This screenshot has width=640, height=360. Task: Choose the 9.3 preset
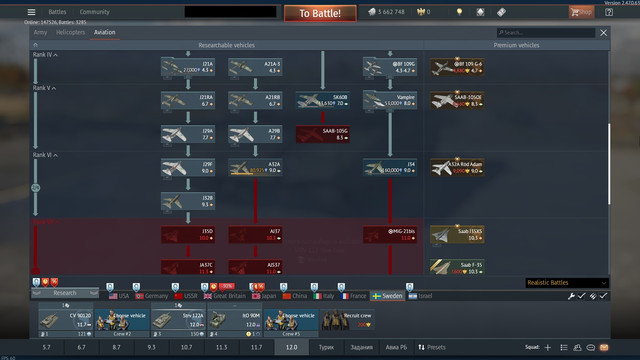151,347
